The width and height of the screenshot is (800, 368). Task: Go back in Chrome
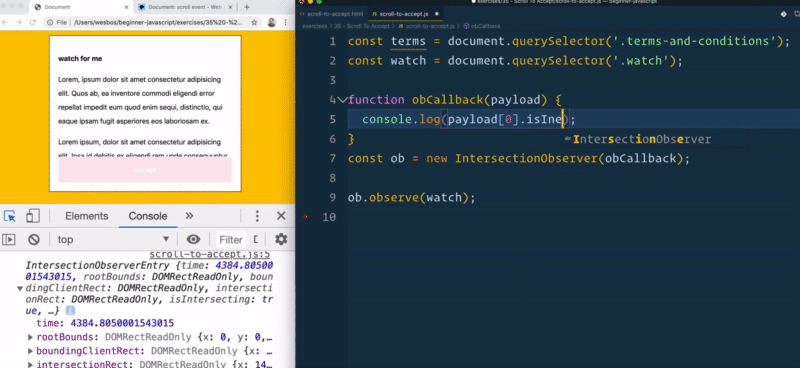click(6, 22)
